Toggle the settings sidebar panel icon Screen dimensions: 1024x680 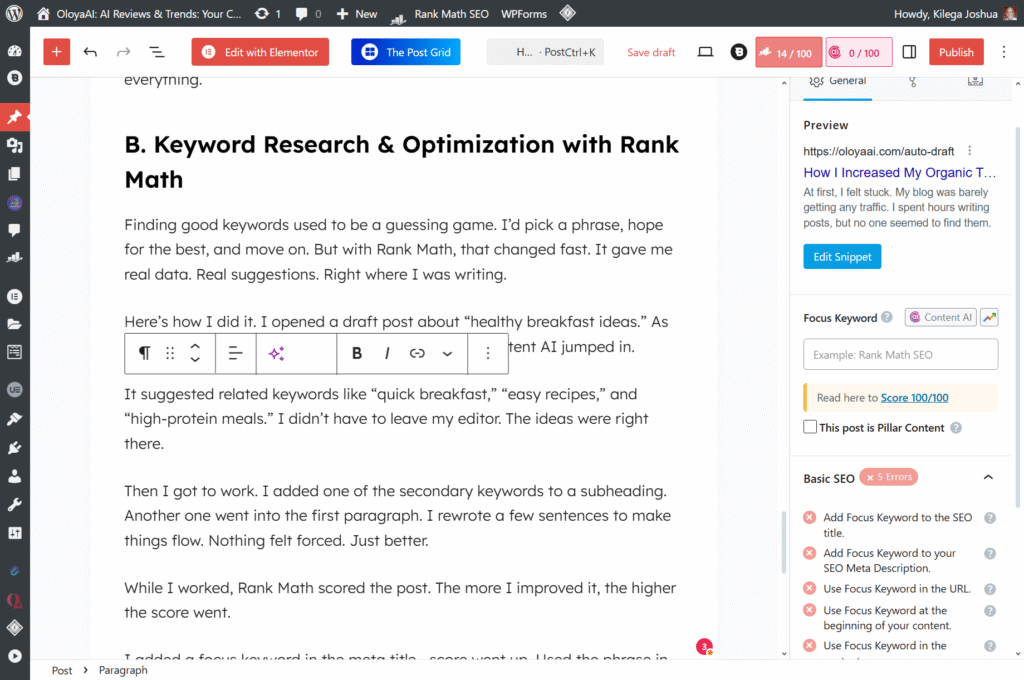909,52
